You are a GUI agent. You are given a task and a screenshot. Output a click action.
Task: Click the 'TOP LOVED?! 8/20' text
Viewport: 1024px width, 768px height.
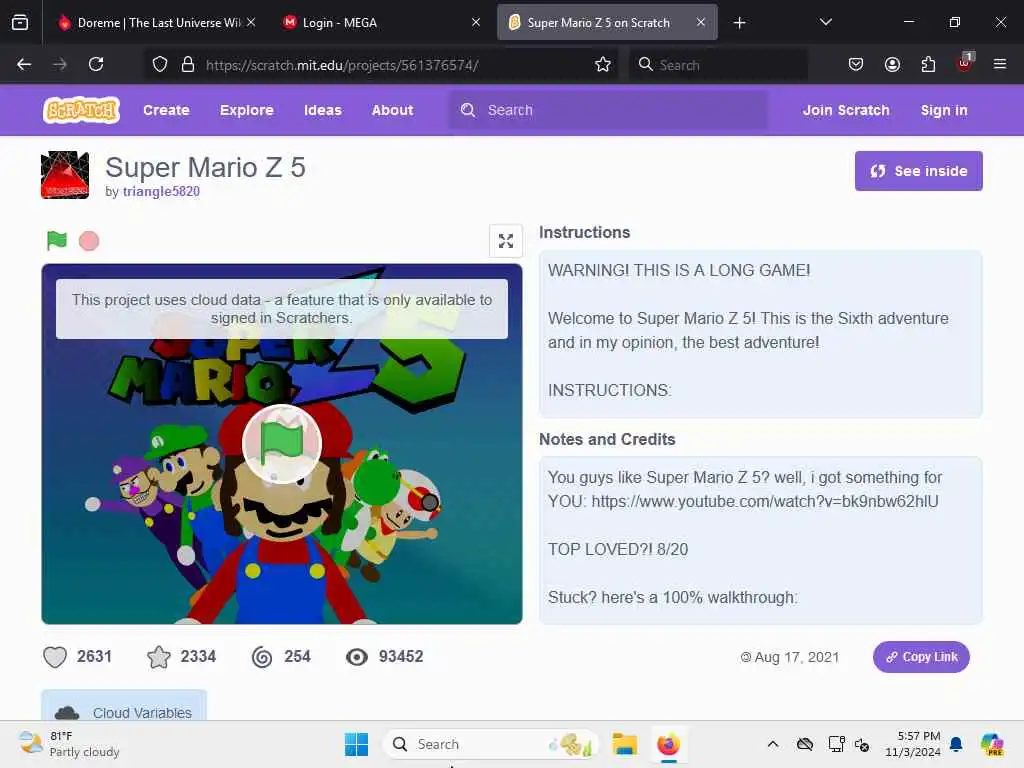pos(618,549)
